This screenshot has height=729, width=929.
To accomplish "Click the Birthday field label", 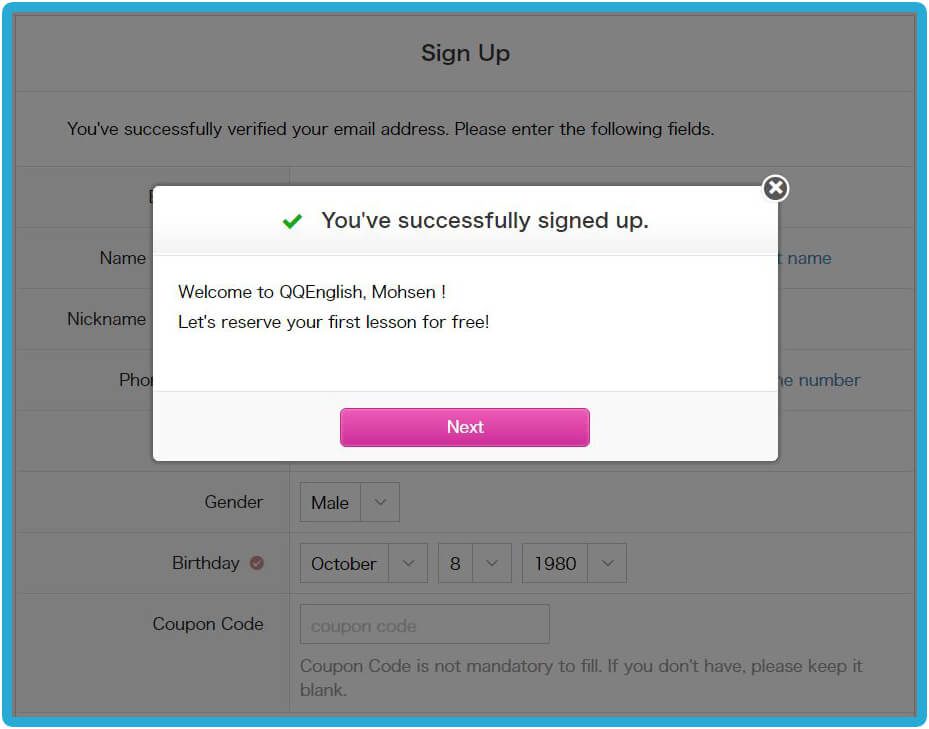I will pyautogui.click(x=205, y=563).
